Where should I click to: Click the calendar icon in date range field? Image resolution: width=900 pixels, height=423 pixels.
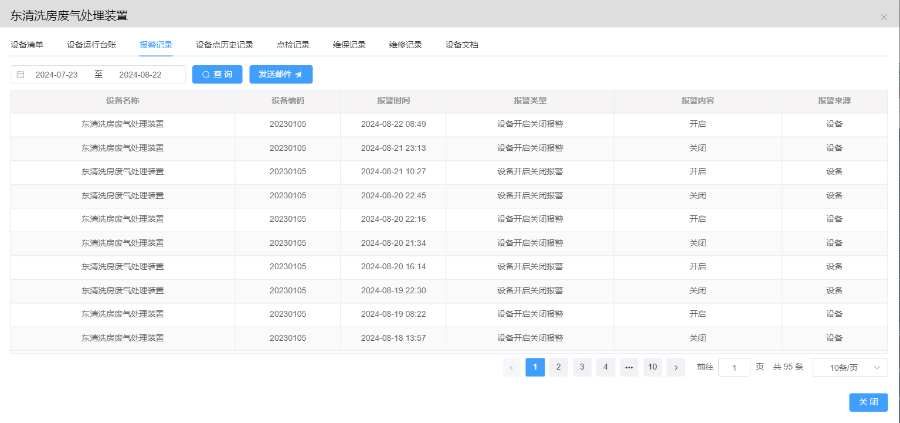[20, 75]
